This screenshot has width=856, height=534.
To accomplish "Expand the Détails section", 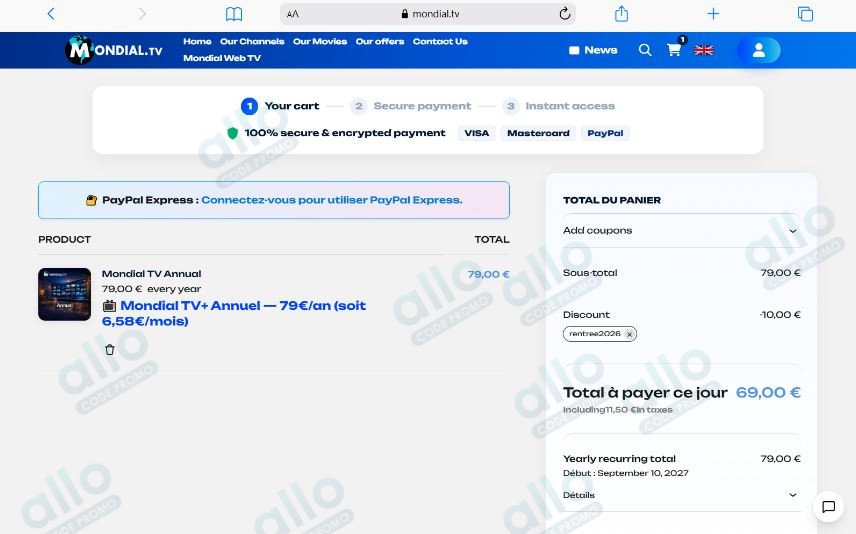I will tap(681, 495).
